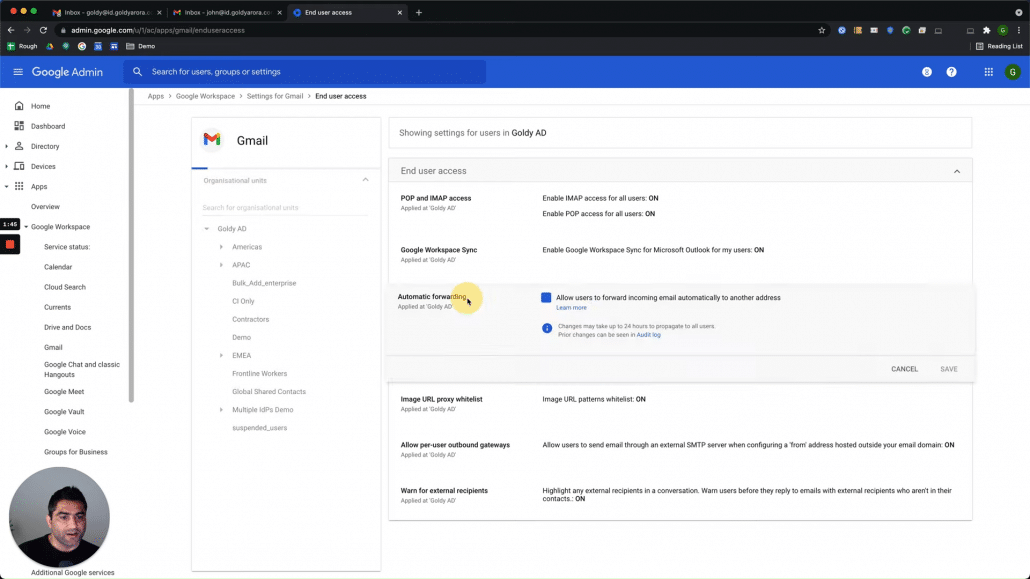Expand the Americas org unit

(221, 247)
